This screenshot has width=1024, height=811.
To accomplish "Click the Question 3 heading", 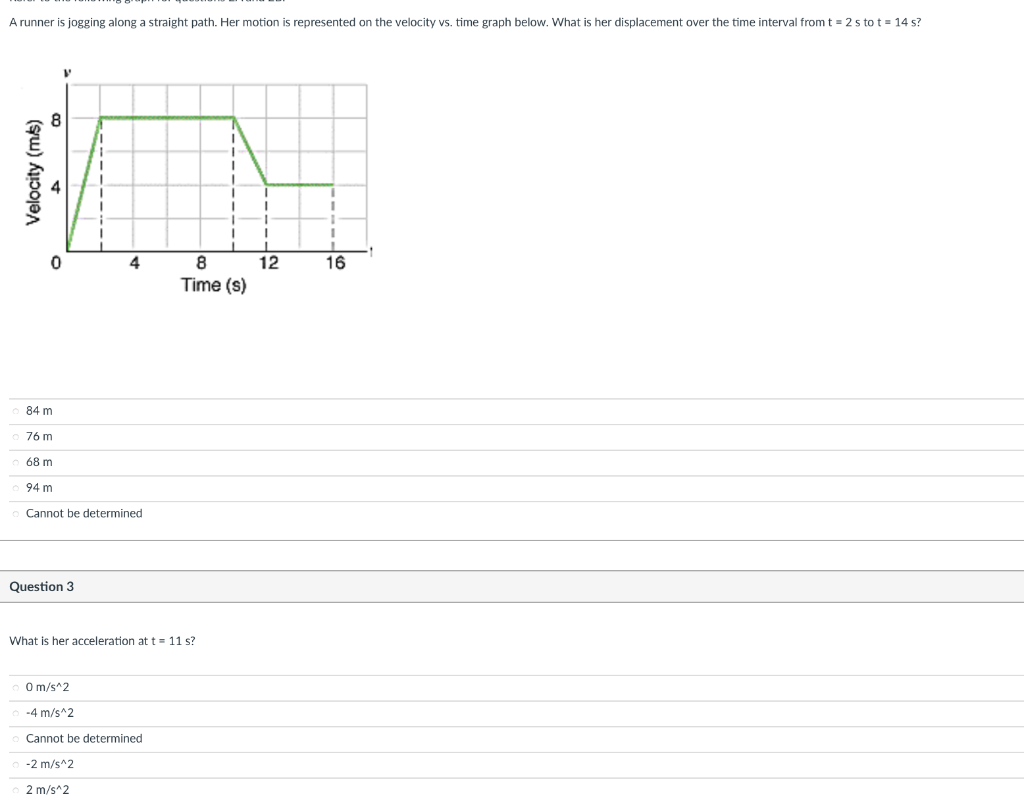I will [x=41, y=586].
